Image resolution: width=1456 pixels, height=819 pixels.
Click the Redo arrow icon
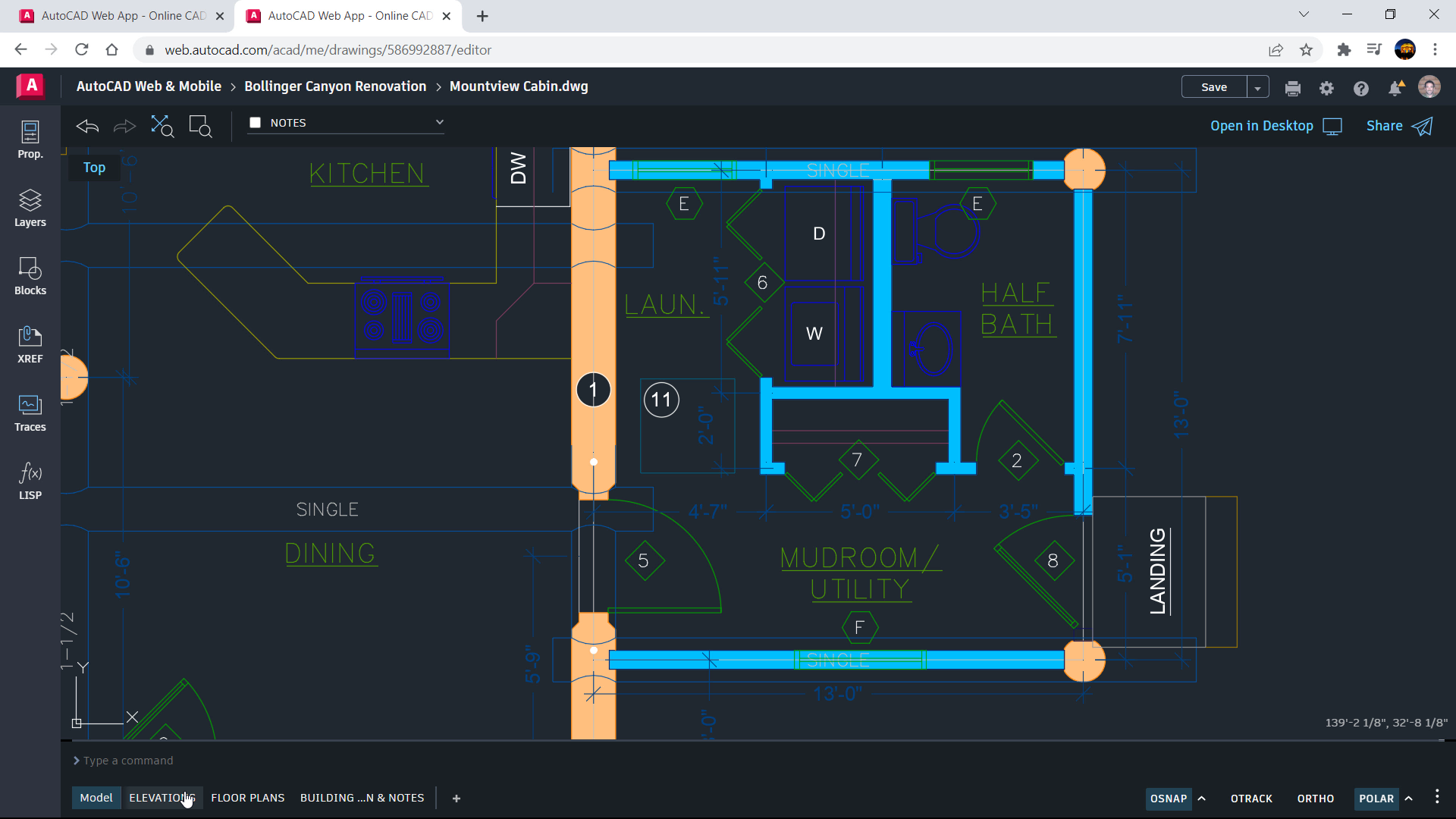pyautogui.click(x=125, y=124)
